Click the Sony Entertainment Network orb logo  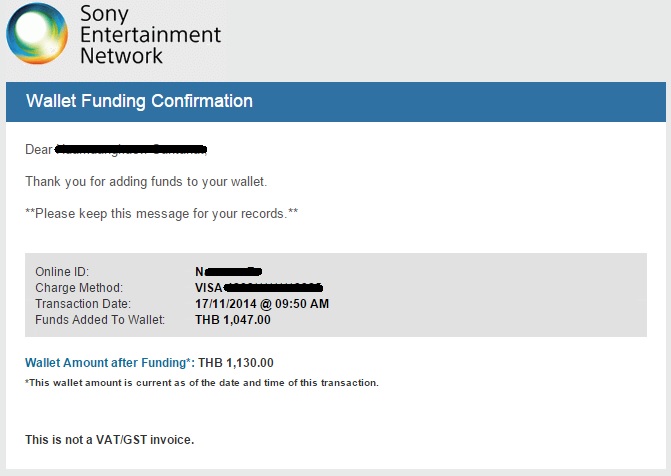[37, 35]
